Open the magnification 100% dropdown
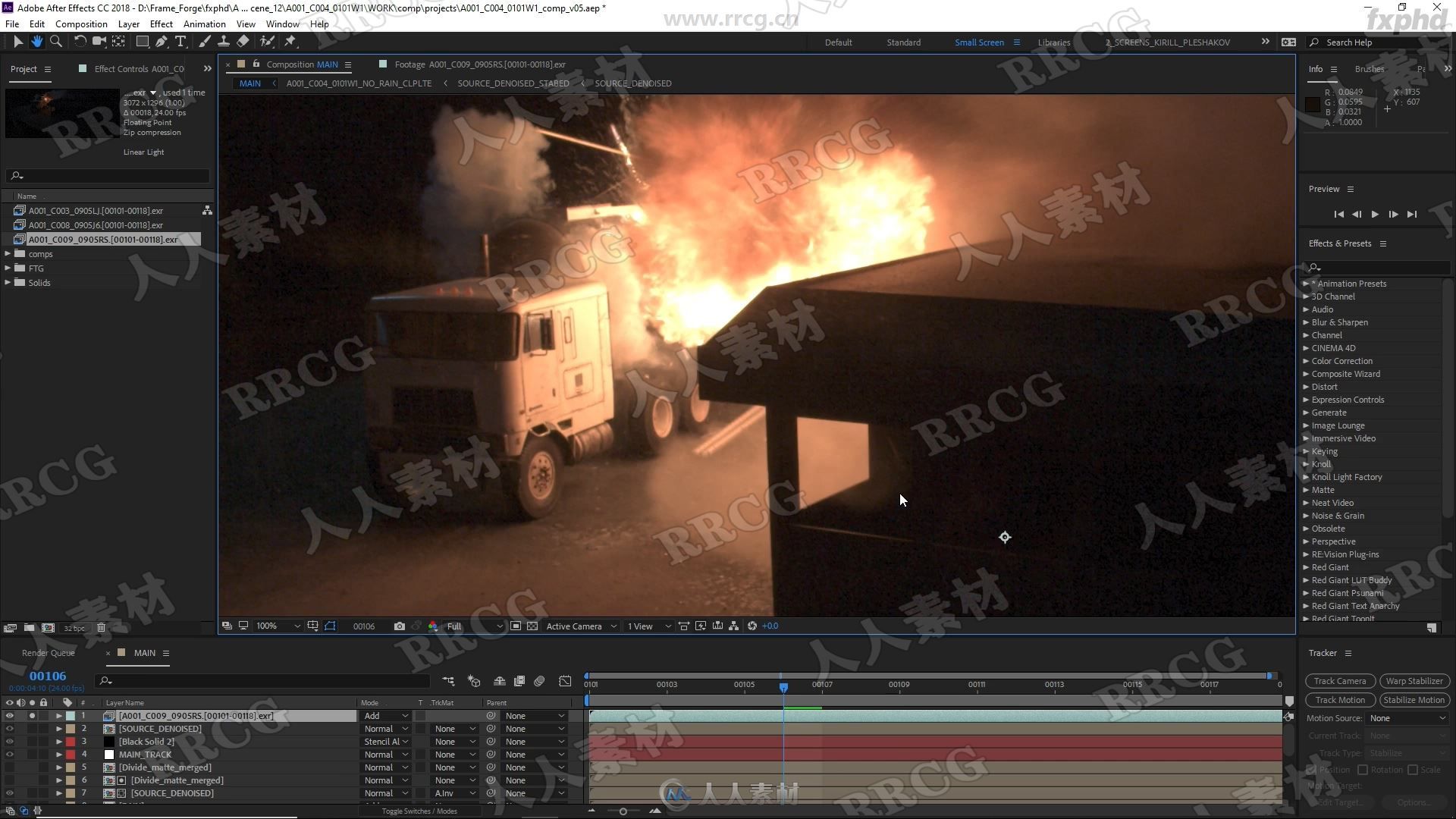Screen dimensions: 1456x819 coord(278,626)
